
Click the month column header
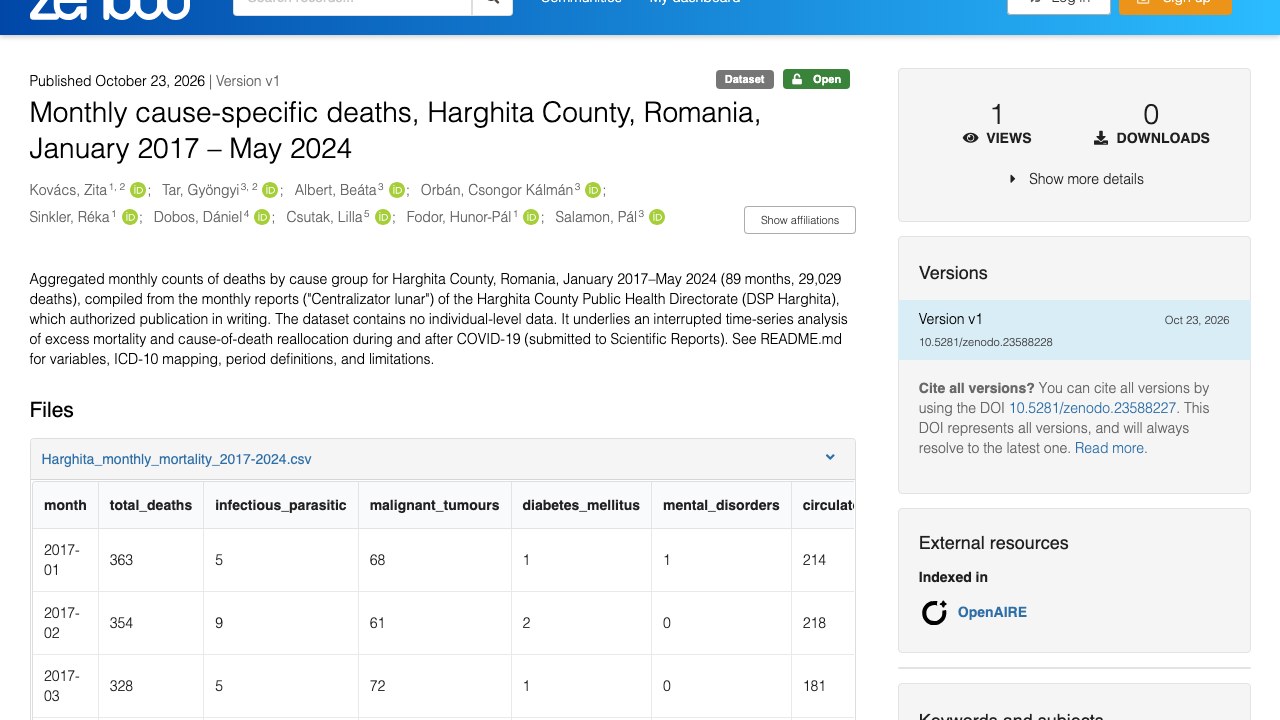65,505
